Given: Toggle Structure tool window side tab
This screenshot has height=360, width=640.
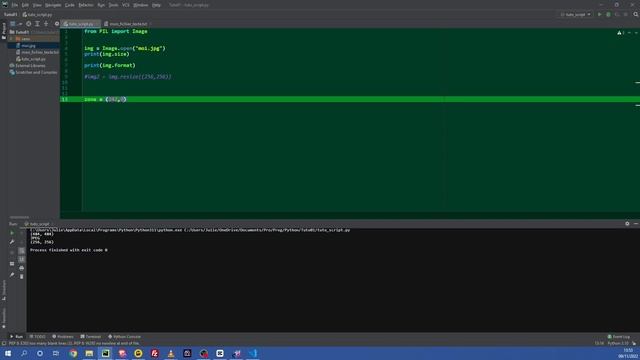Looking at the screenshot, I should pos(4,290).
